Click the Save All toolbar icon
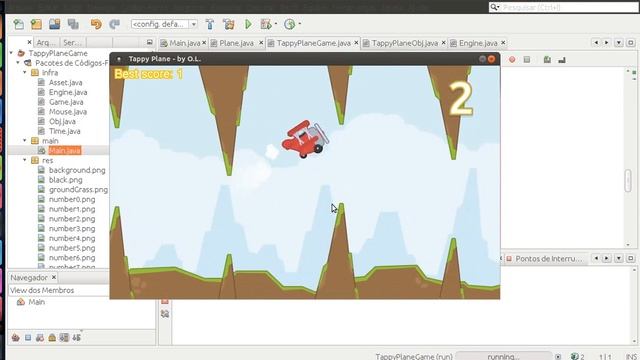 (73, 24)
